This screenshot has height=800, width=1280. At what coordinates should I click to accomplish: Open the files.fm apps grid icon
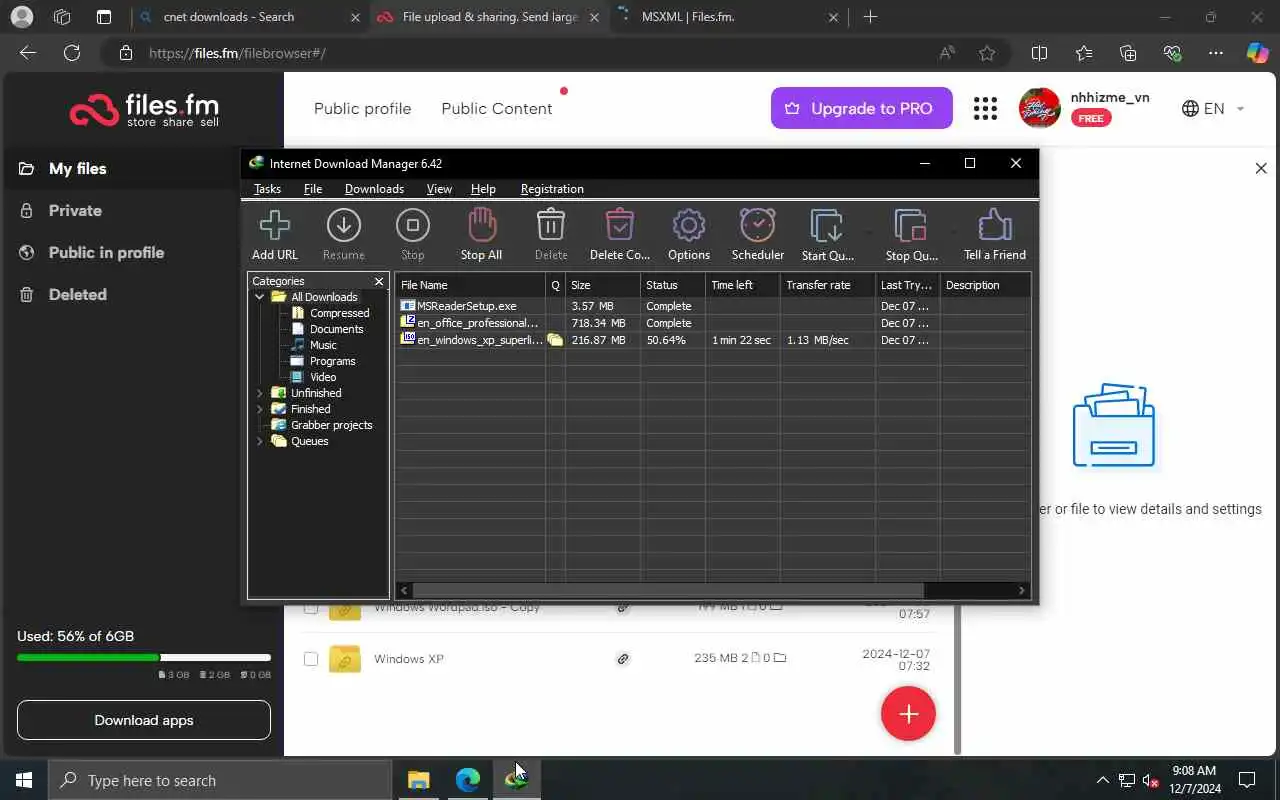(x=985, y=109)
